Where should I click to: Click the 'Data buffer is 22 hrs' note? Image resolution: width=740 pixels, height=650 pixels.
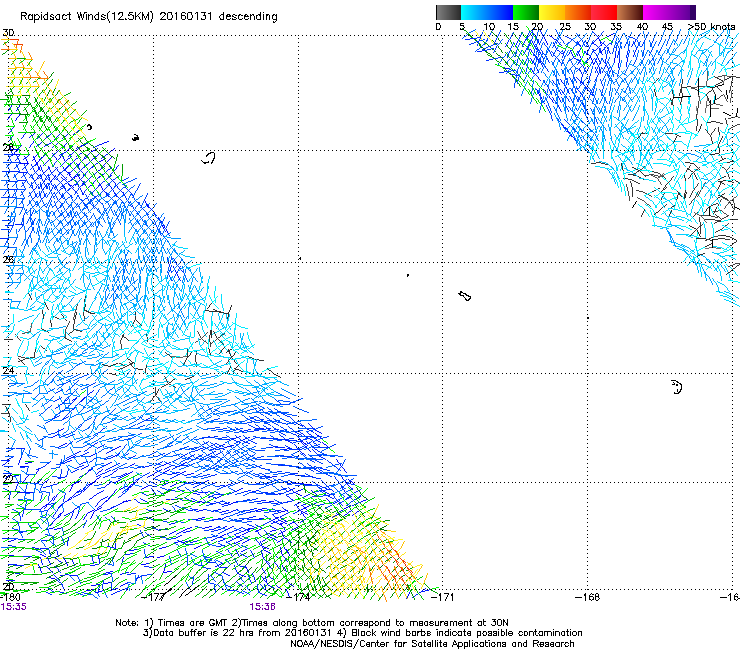[x=362, y=633]
